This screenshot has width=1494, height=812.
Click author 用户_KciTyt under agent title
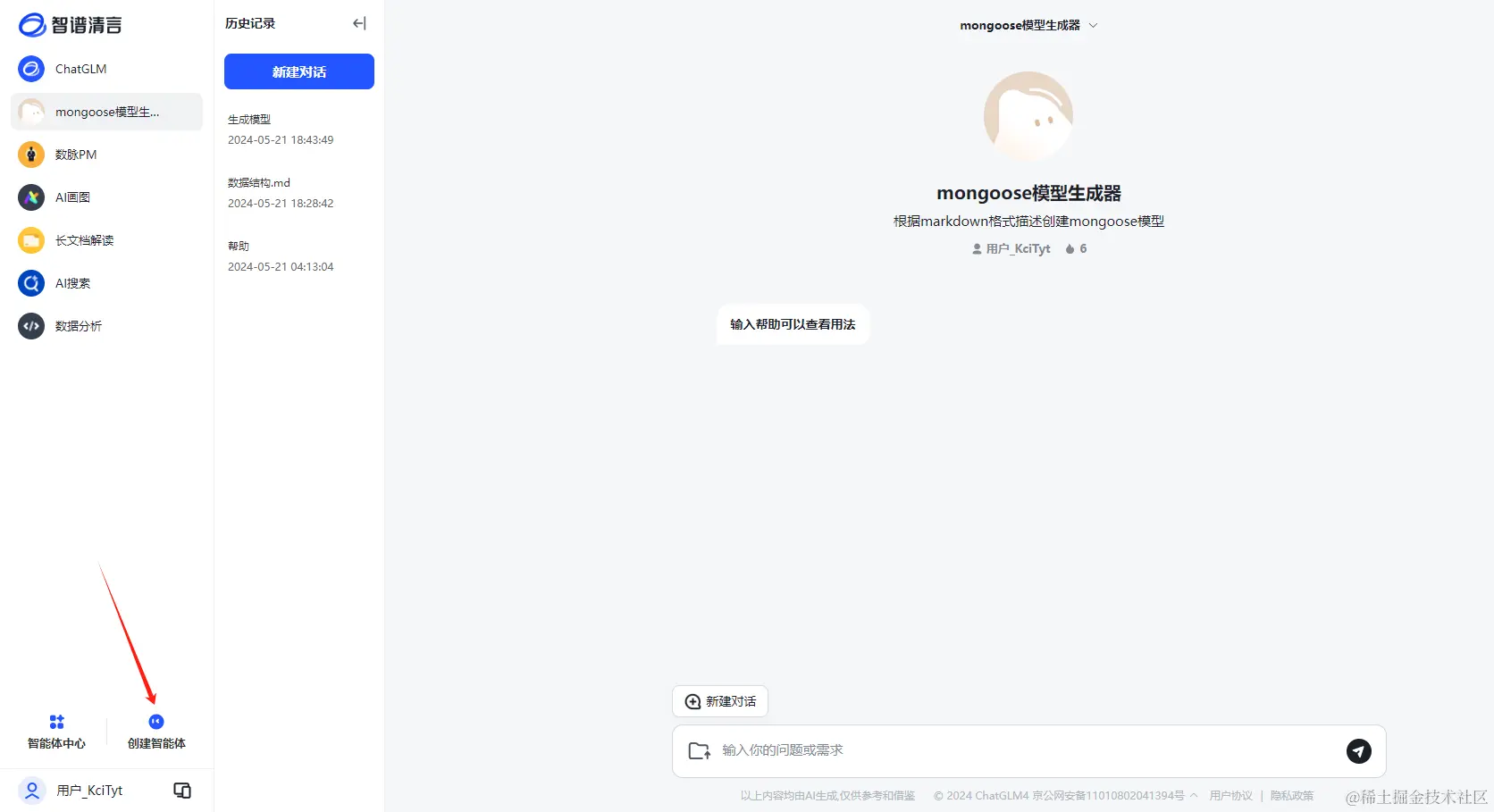[x=1018, y=249]
